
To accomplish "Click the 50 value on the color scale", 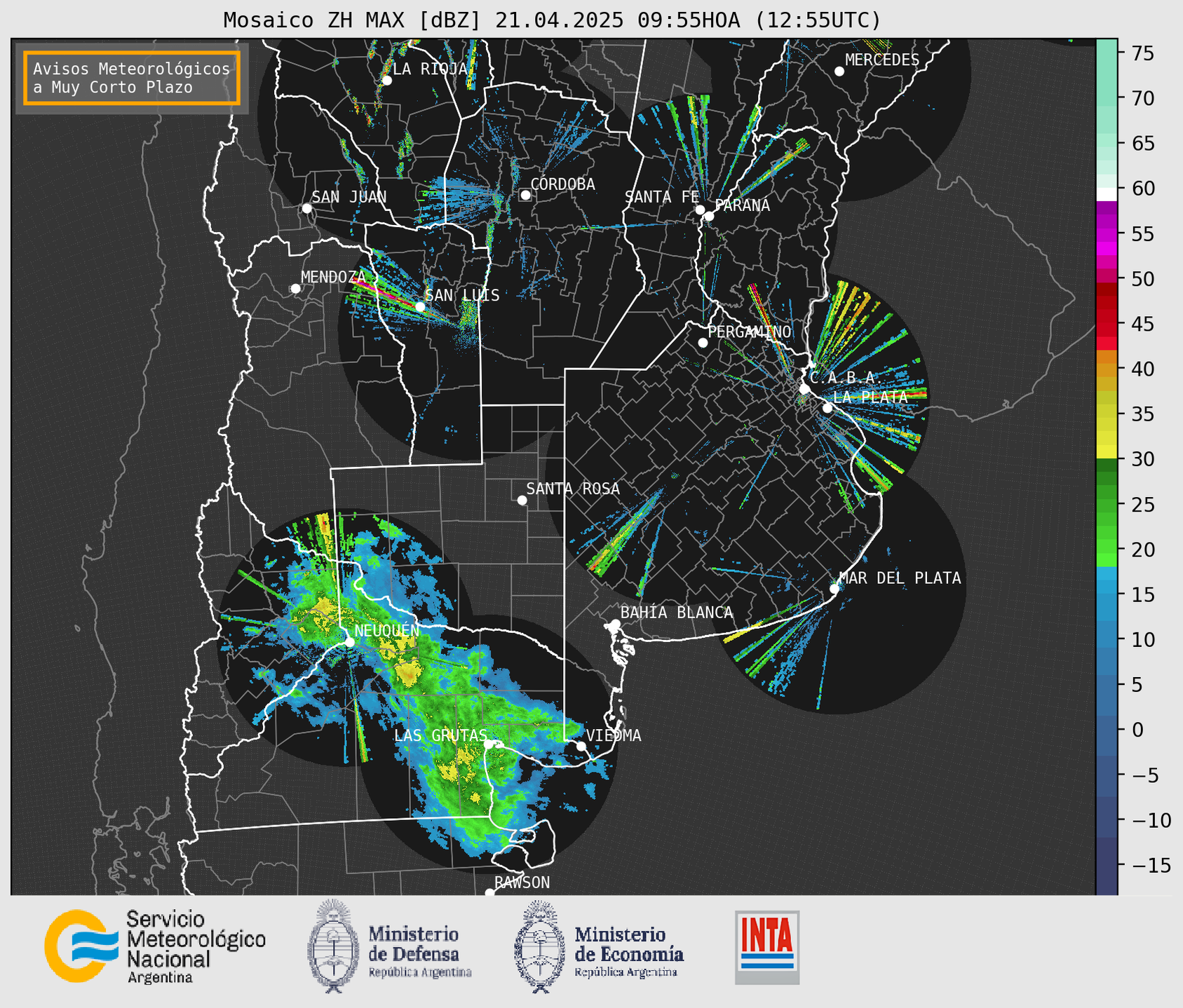I will click(x=1142, y=279).
